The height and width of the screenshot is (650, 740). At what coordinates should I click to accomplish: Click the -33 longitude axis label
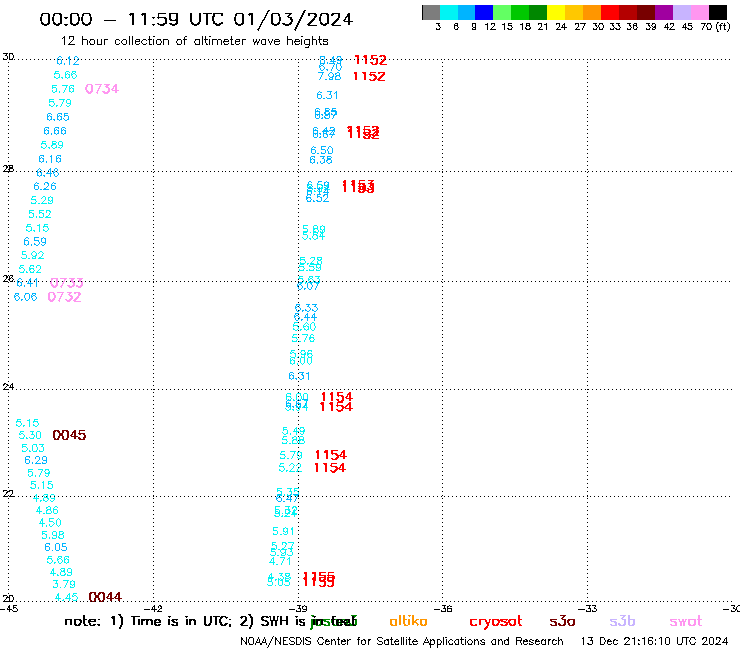tap(588, 609)
